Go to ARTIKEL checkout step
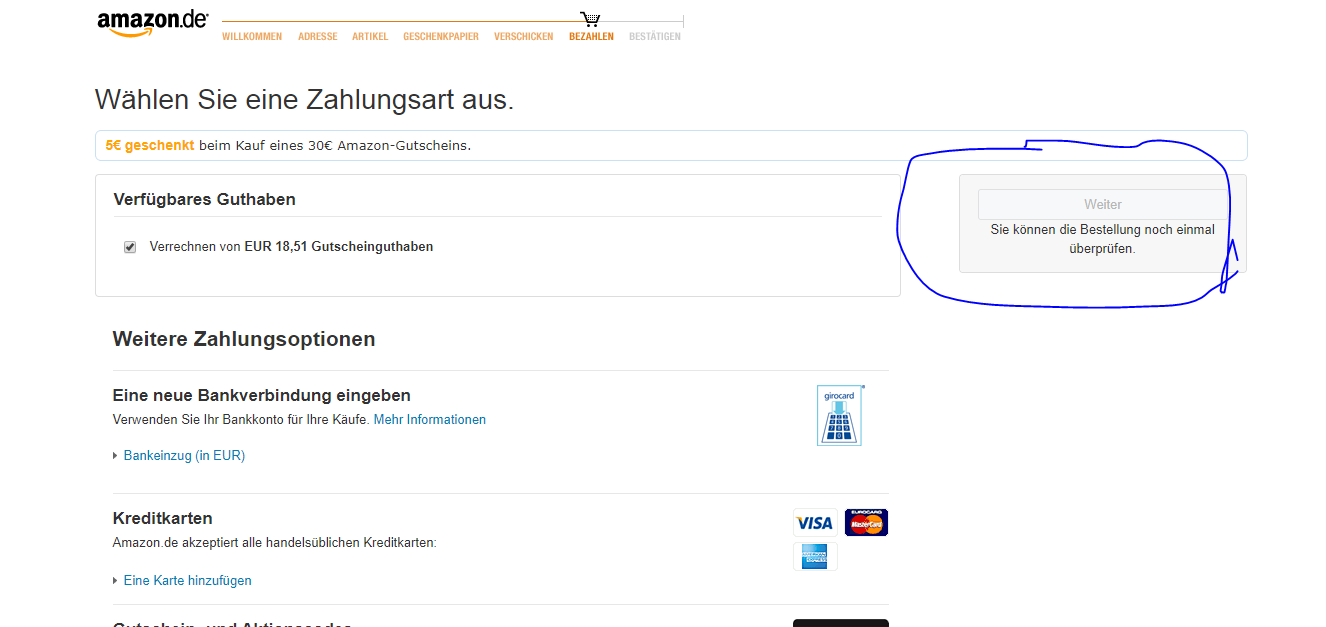This screenshot has height=627, width=1326. pyautogui.click(x=370, y=37)
